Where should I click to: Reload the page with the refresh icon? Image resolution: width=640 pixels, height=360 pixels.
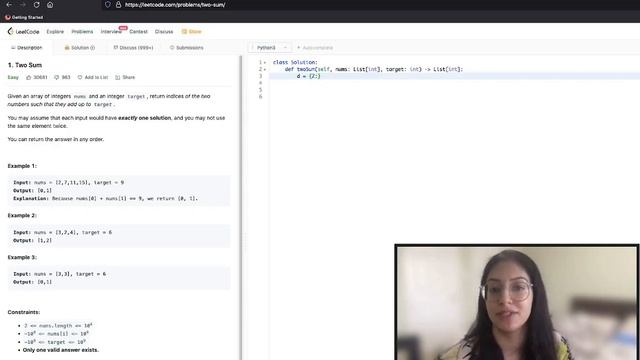tap(36, 5)
